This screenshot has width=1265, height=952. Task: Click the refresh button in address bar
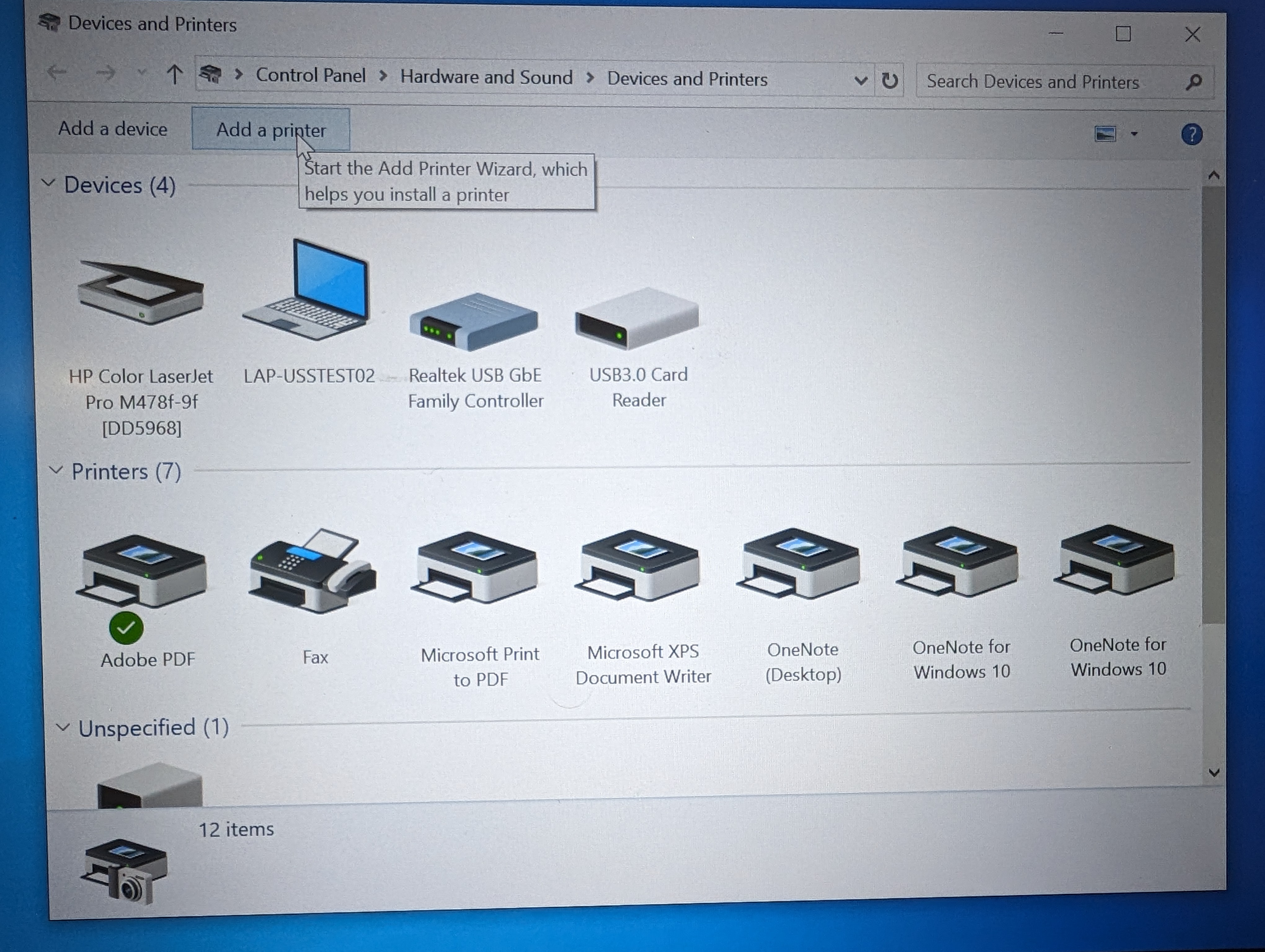pos(889,81)
